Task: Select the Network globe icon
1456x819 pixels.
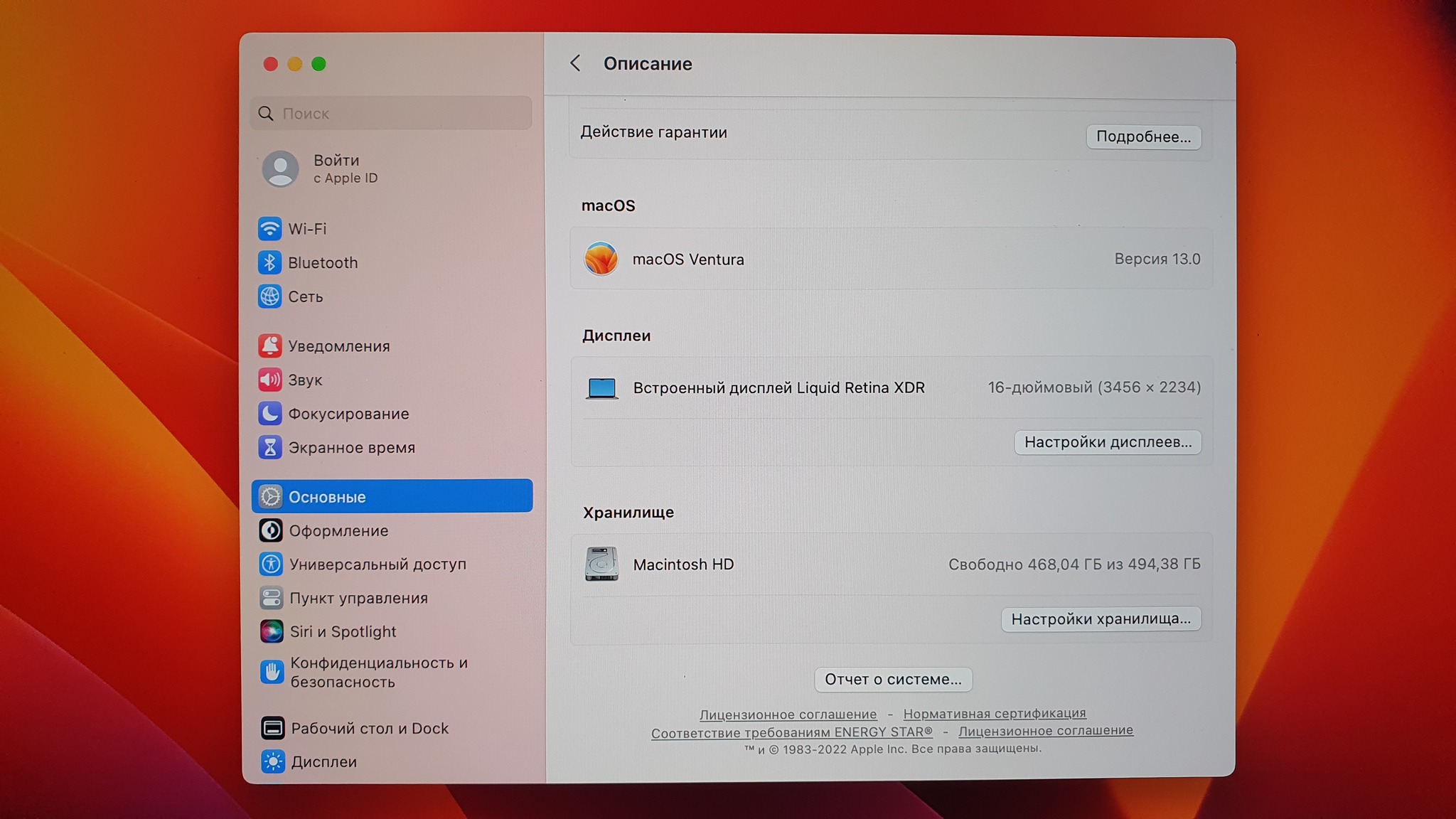Action: [269, 296]
